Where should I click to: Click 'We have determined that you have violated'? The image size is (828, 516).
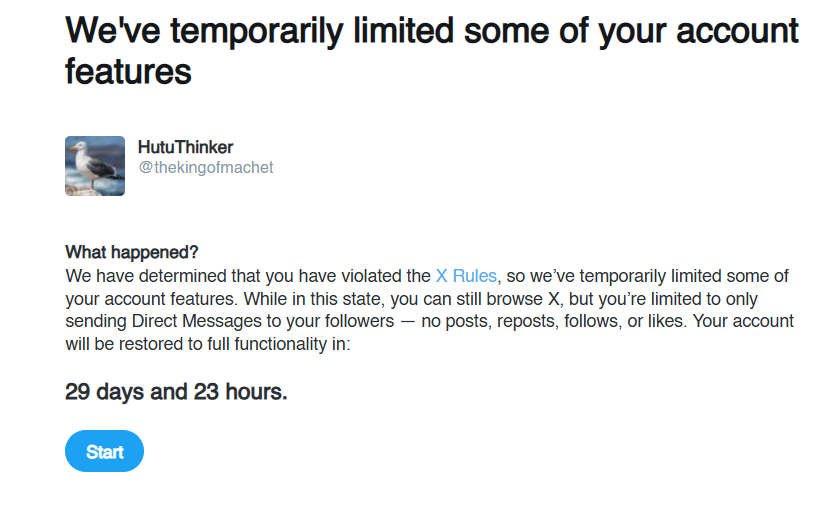coord(248,276)
